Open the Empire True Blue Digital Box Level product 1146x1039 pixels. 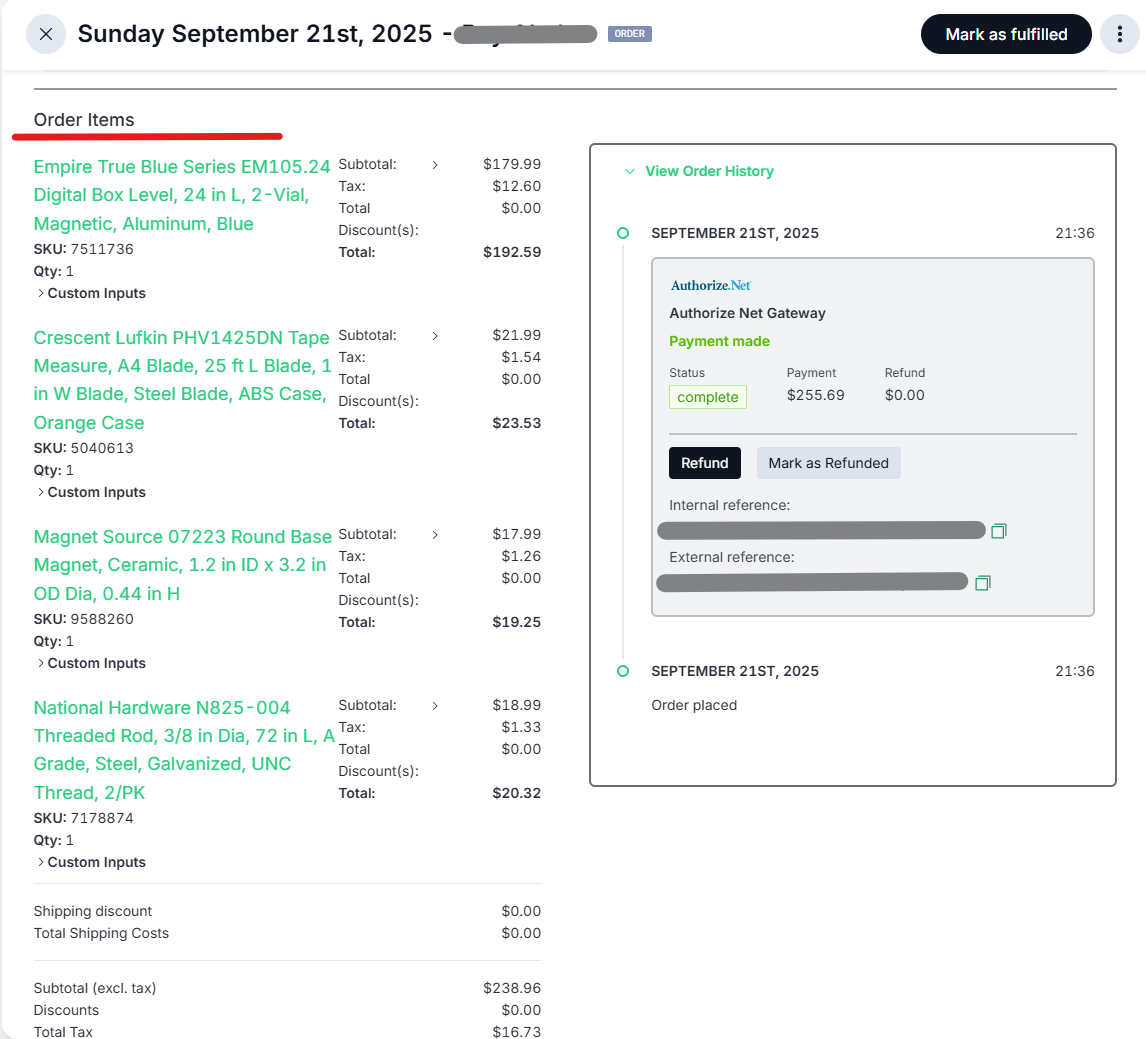181,195
